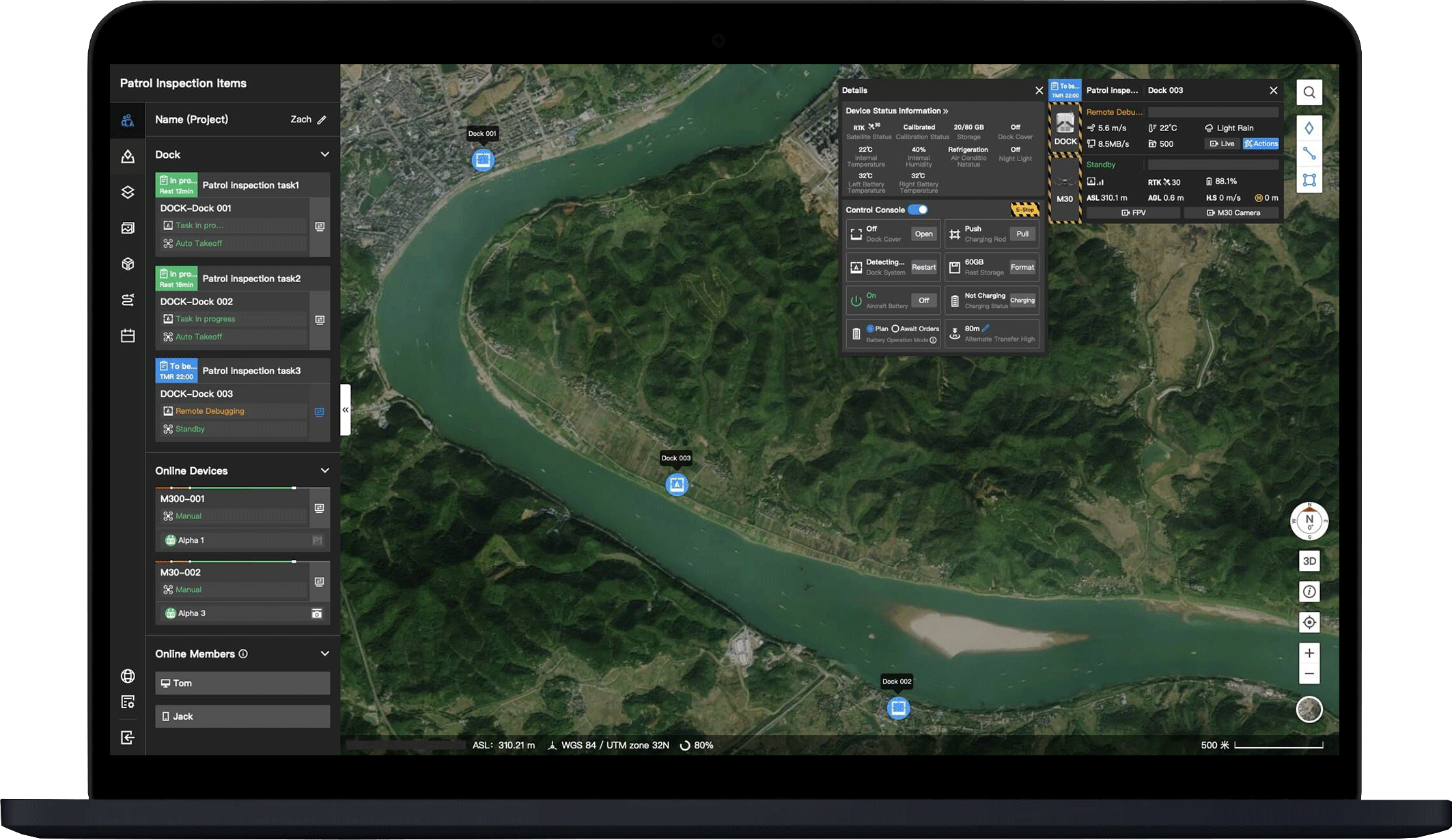Click the map layers stack sidebar icon
1452x840 pixels.
(128, 193)
